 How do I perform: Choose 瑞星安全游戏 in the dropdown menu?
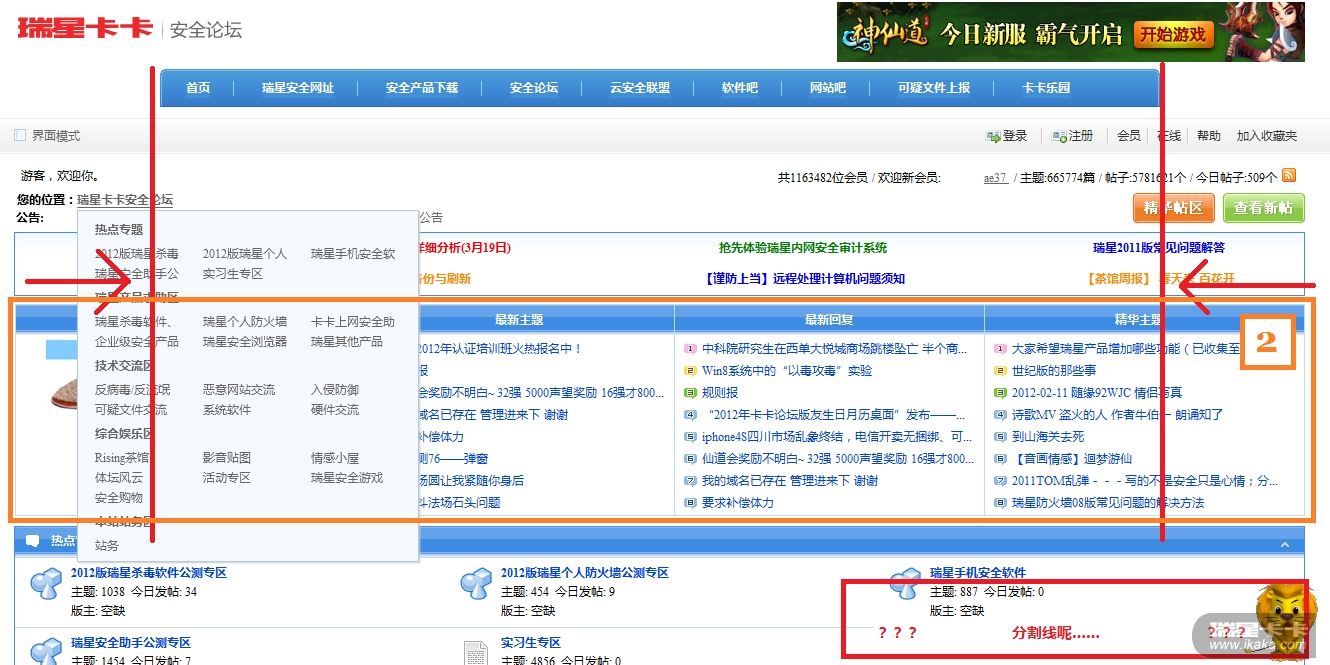click(347, 478)
